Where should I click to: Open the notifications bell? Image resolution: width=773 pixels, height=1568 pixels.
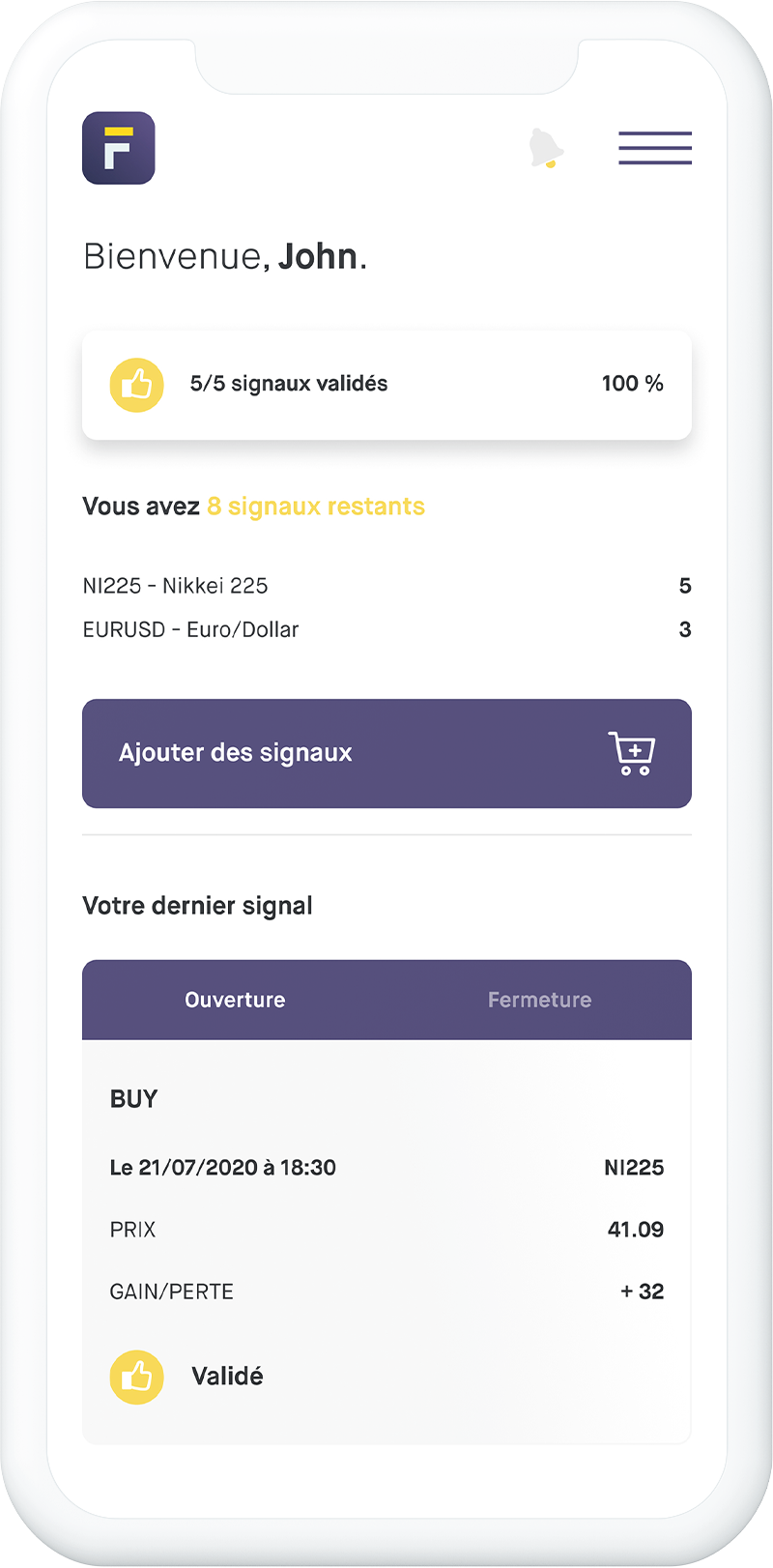coord(546,148)
